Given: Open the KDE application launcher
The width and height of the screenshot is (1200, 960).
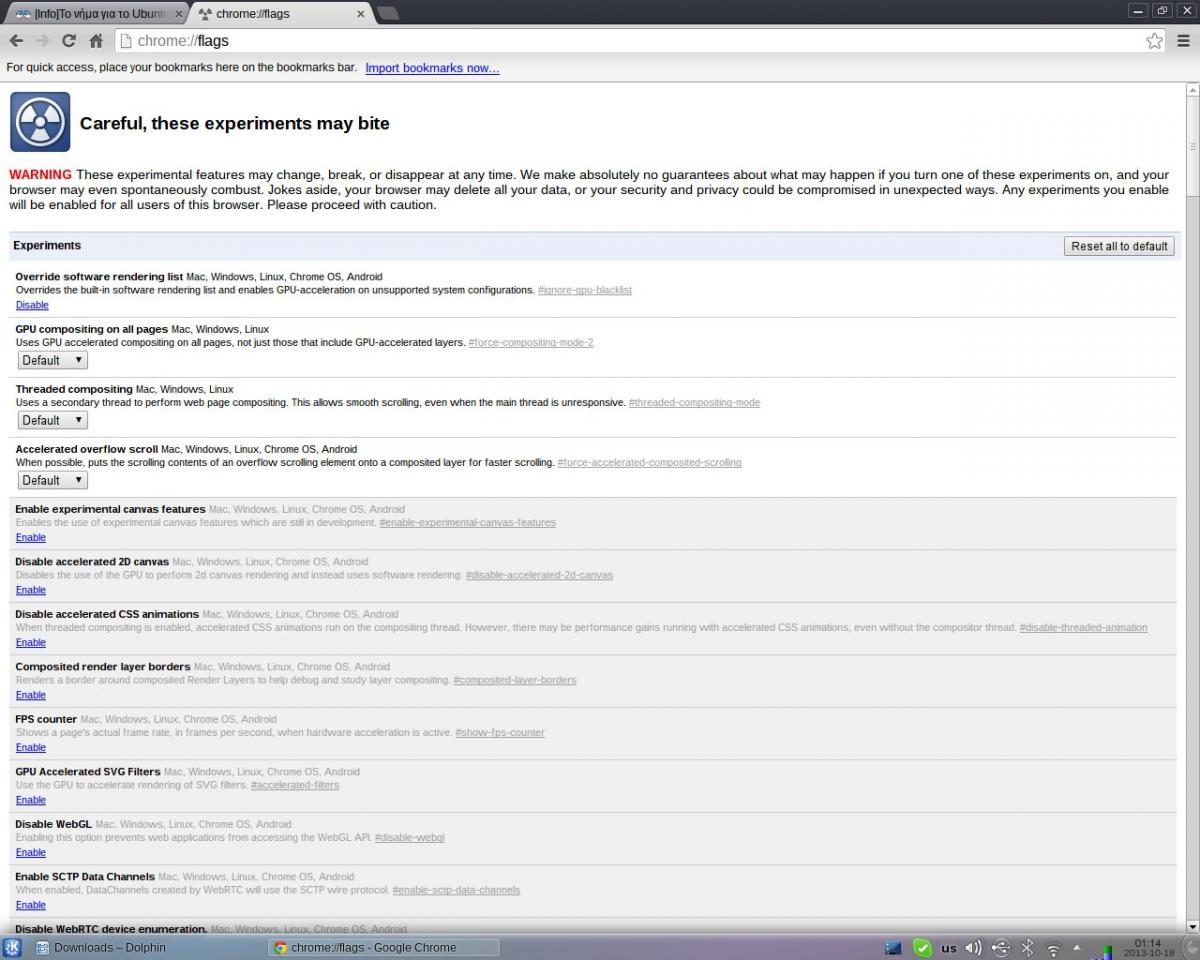Looking at the screenshot, I should tap(13, 947).
